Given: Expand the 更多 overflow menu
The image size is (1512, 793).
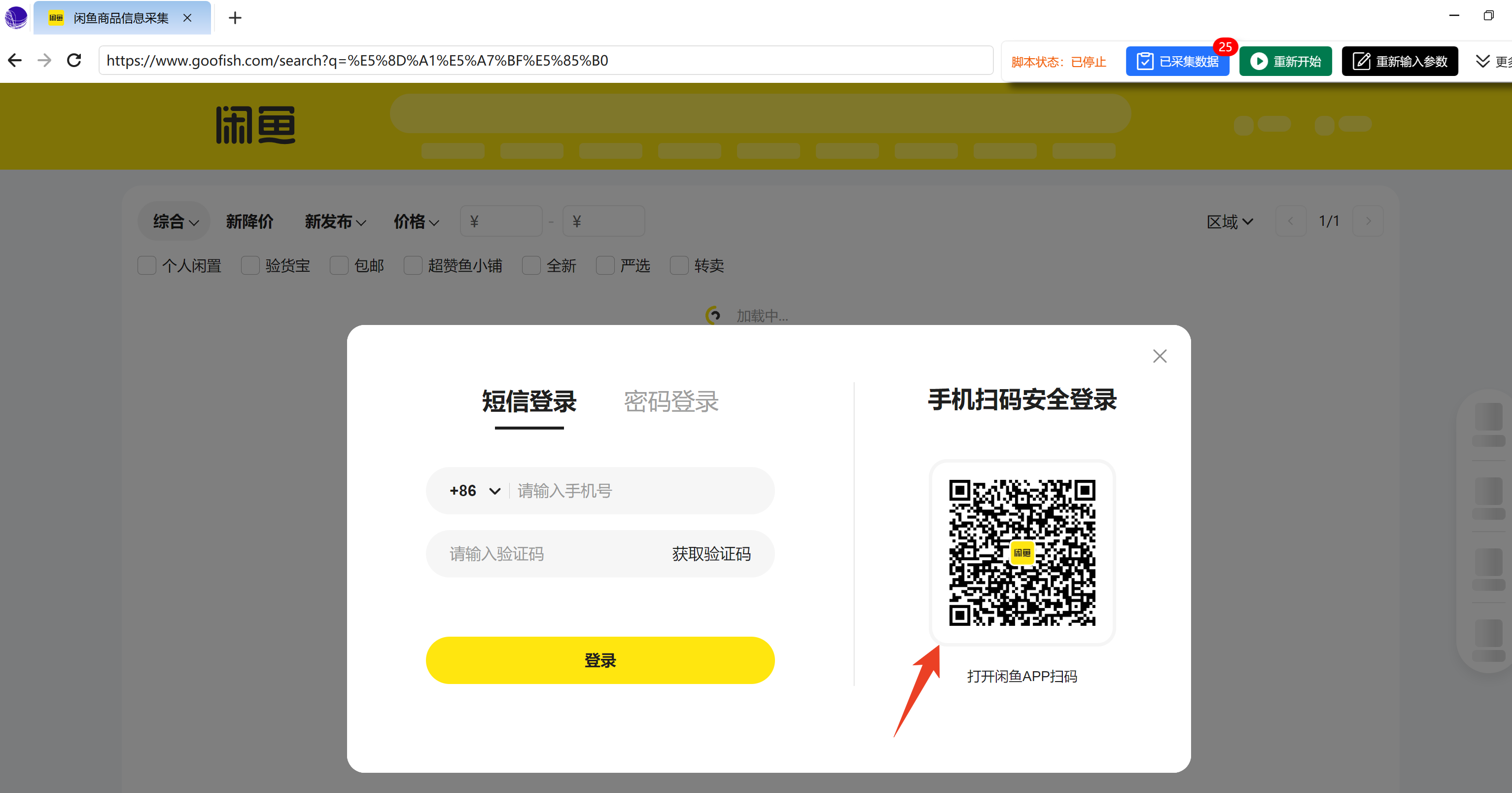Looking at the screenshot, I should (x=1493, y=61).
